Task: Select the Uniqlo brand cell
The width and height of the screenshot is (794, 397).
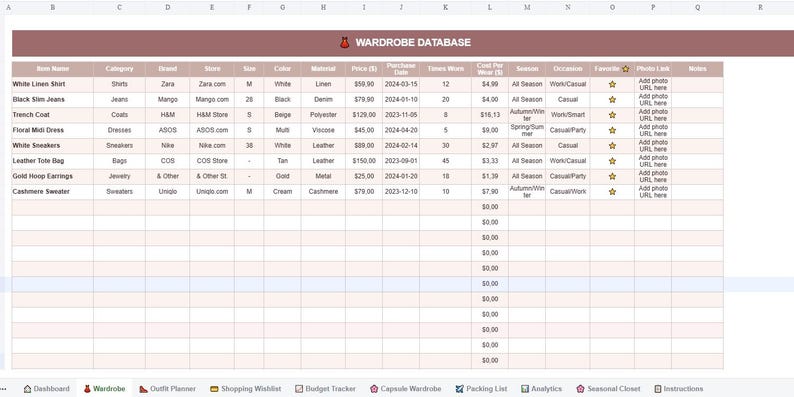Action: tap(168, 191)
